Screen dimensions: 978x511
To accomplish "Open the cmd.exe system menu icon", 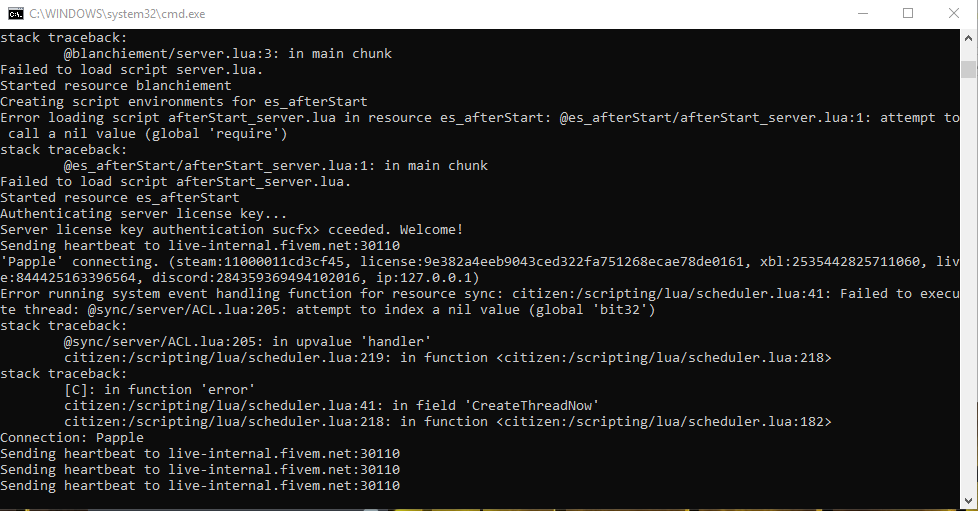I will click(x=16, y=14).
